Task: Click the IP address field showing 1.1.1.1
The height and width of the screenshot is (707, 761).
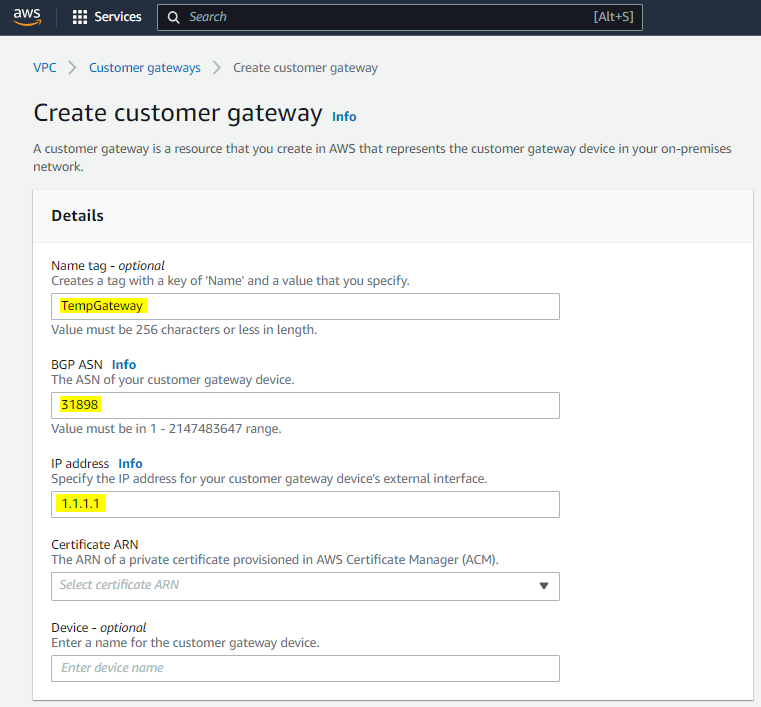Action: point(305,504)
